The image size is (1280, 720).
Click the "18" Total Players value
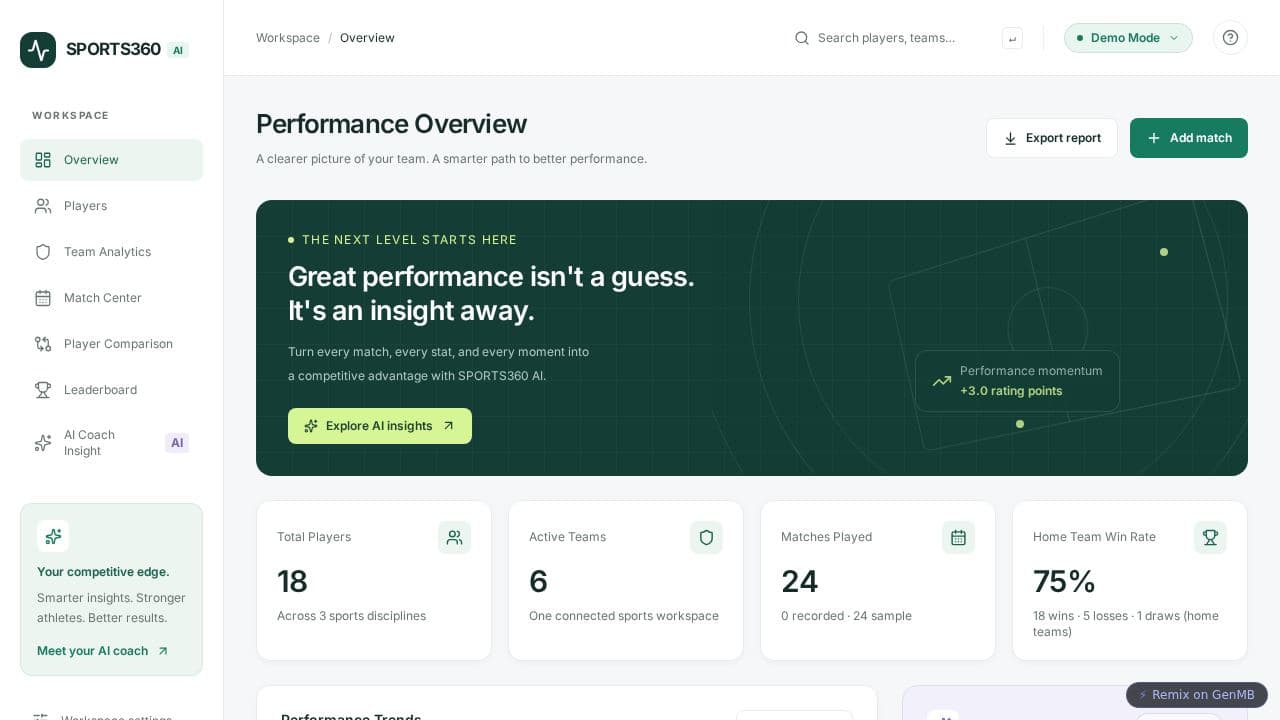point(292,581)
